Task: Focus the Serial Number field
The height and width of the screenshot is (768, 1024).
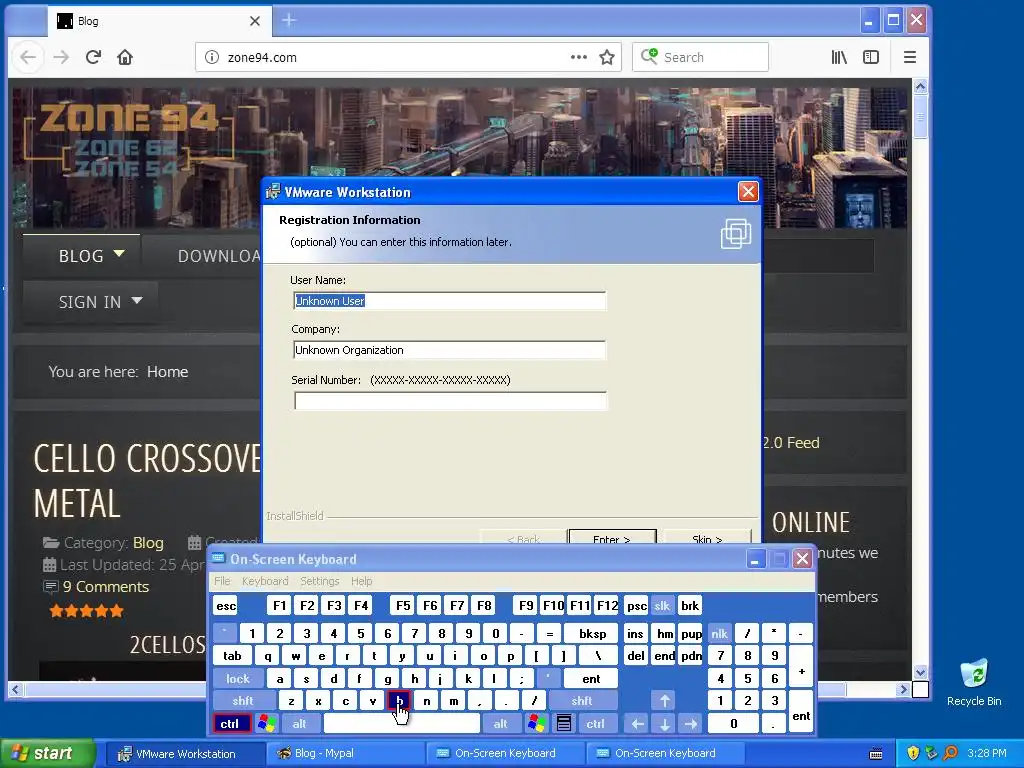Action: (450, 401)
